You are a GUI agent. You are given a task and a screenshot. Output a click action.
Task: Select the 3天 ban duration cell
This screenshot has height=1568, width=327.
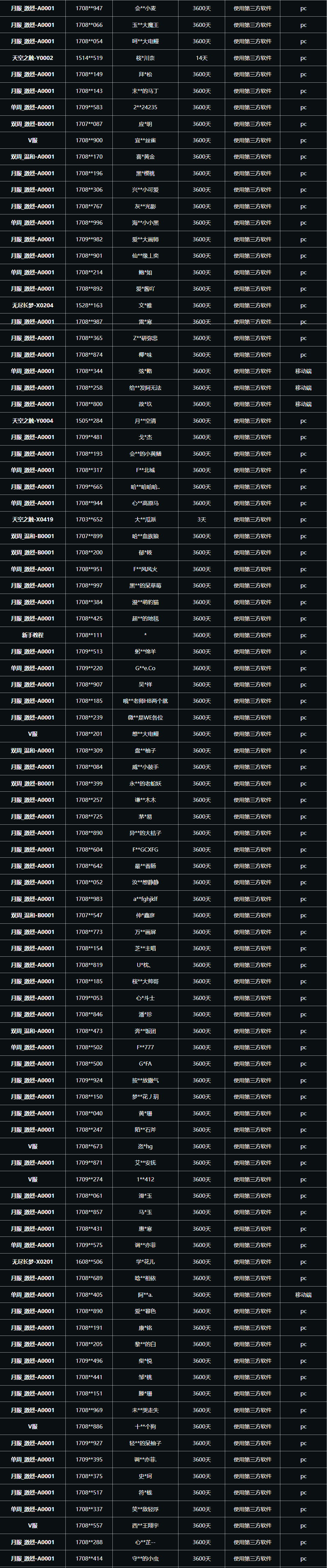[202, 519]
